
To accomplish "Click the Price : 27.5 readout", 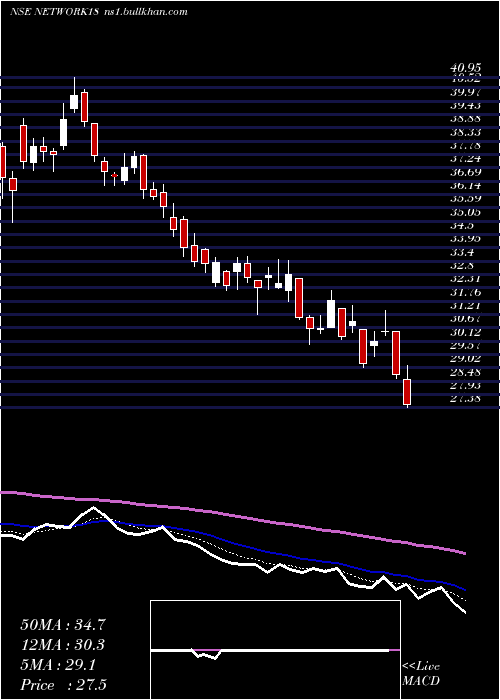I will (x=63, y=685).
